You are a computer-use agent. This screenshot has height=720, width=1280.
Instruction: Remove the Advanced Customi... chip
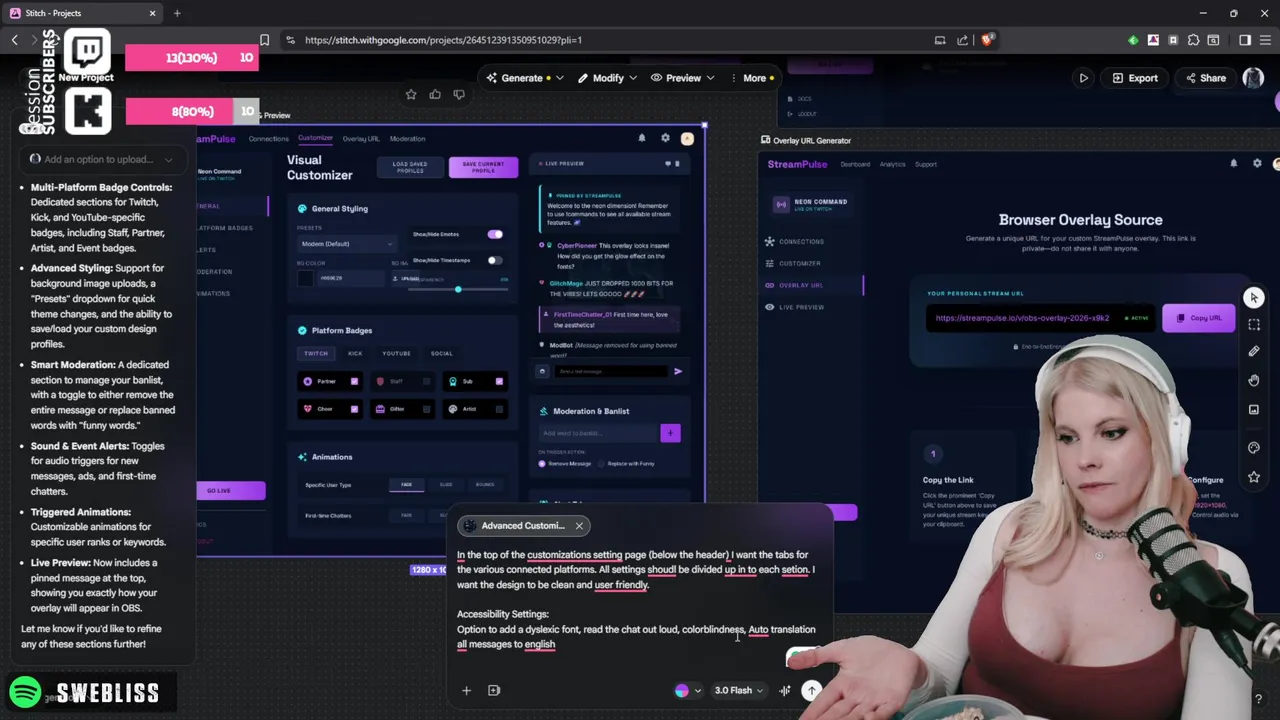578,526
